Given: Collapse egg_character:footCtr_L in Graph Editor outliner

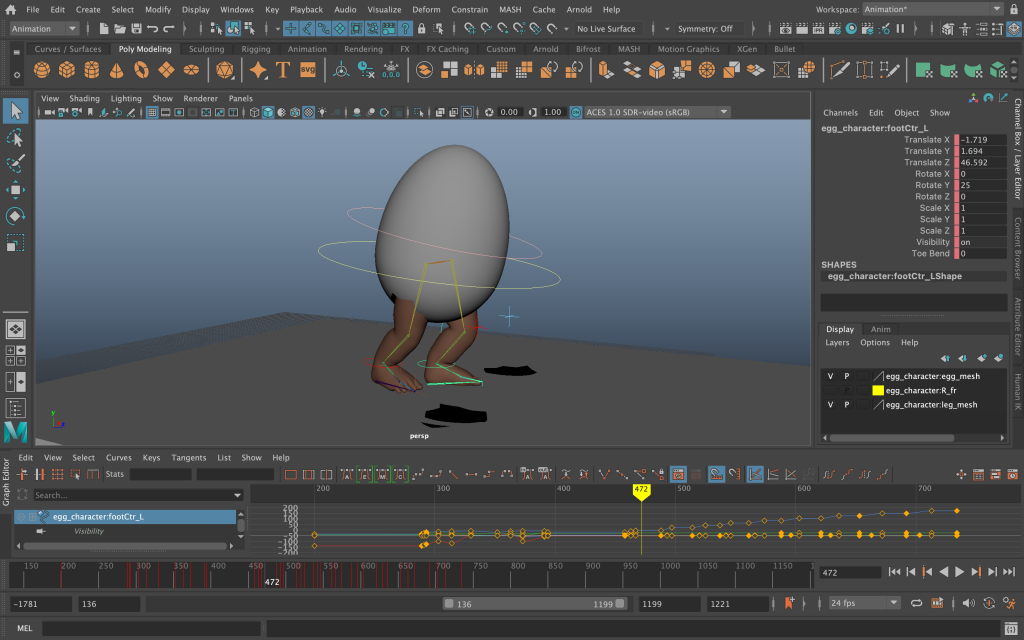Looking at the screenshot, I should 21,517.
